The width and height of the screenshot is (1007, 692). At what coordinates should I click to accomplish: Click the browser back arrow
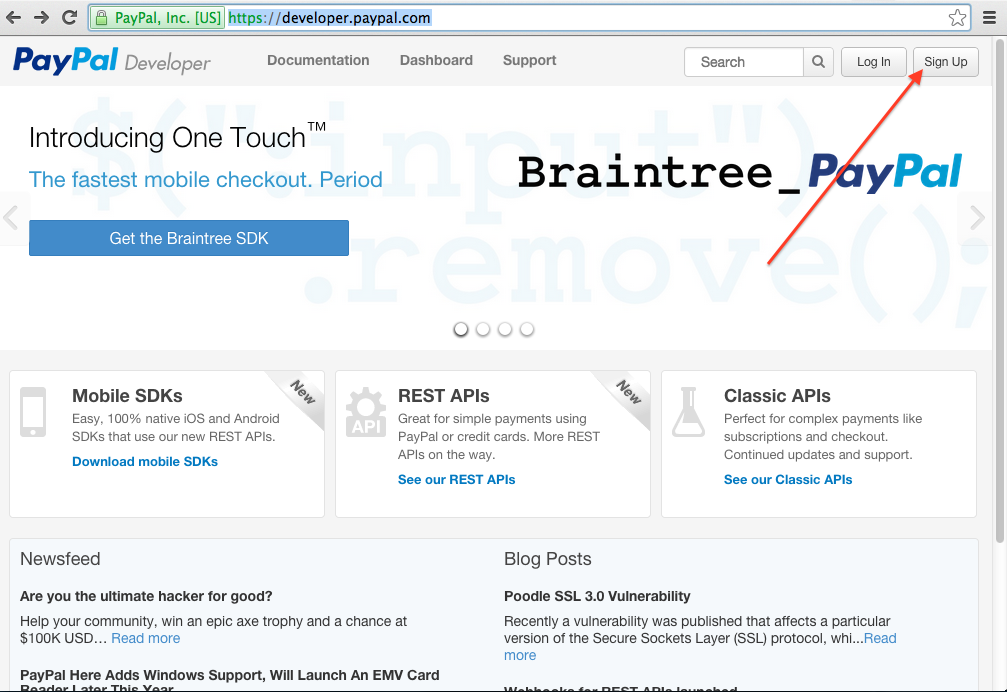[x=13, y=17]
